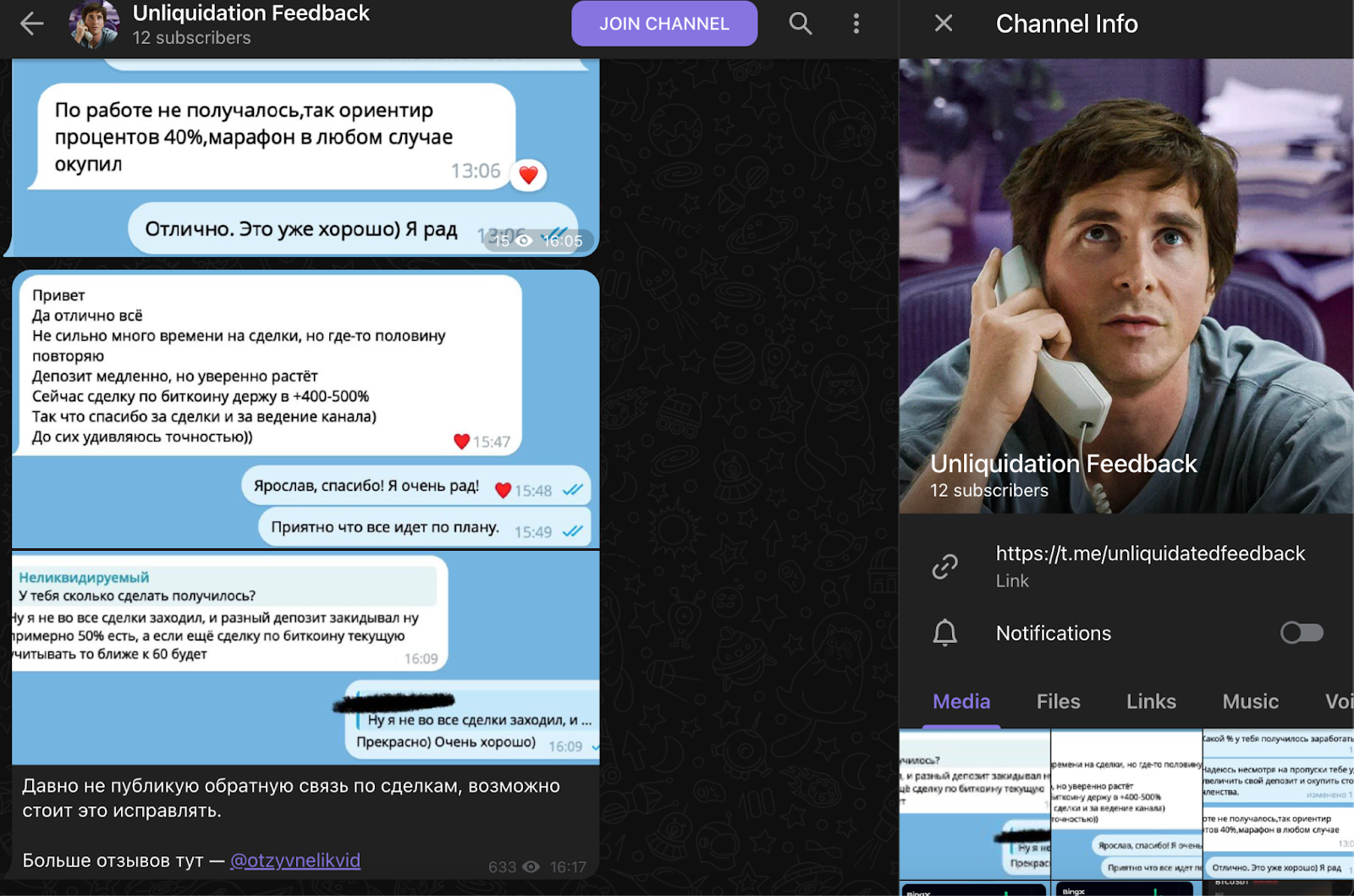Click the views eye icon near 633

point(531,866)
